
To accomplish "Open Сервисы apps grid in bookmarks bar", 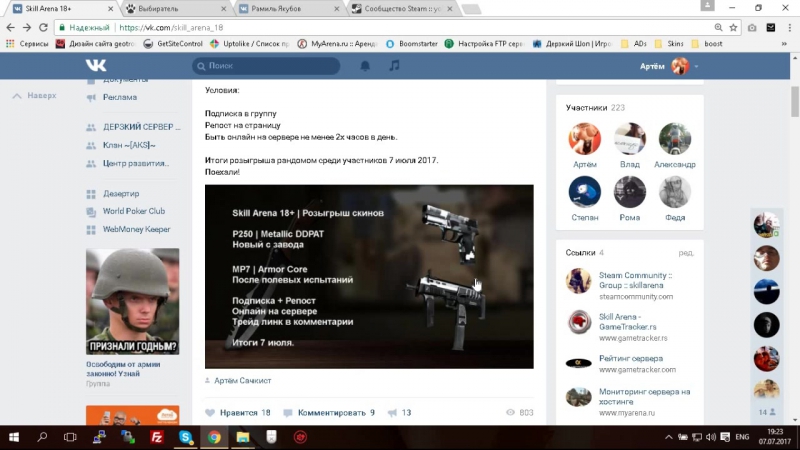I will pyautogui.click(x=28, y=44).
